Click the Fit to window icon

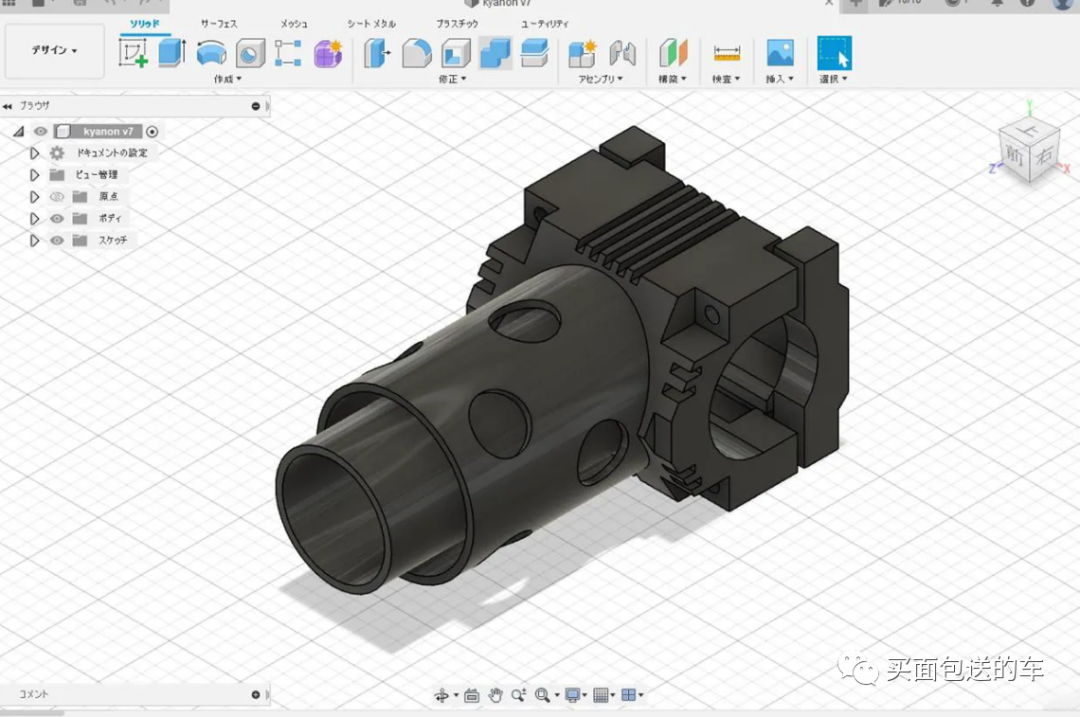coord(543,696)
